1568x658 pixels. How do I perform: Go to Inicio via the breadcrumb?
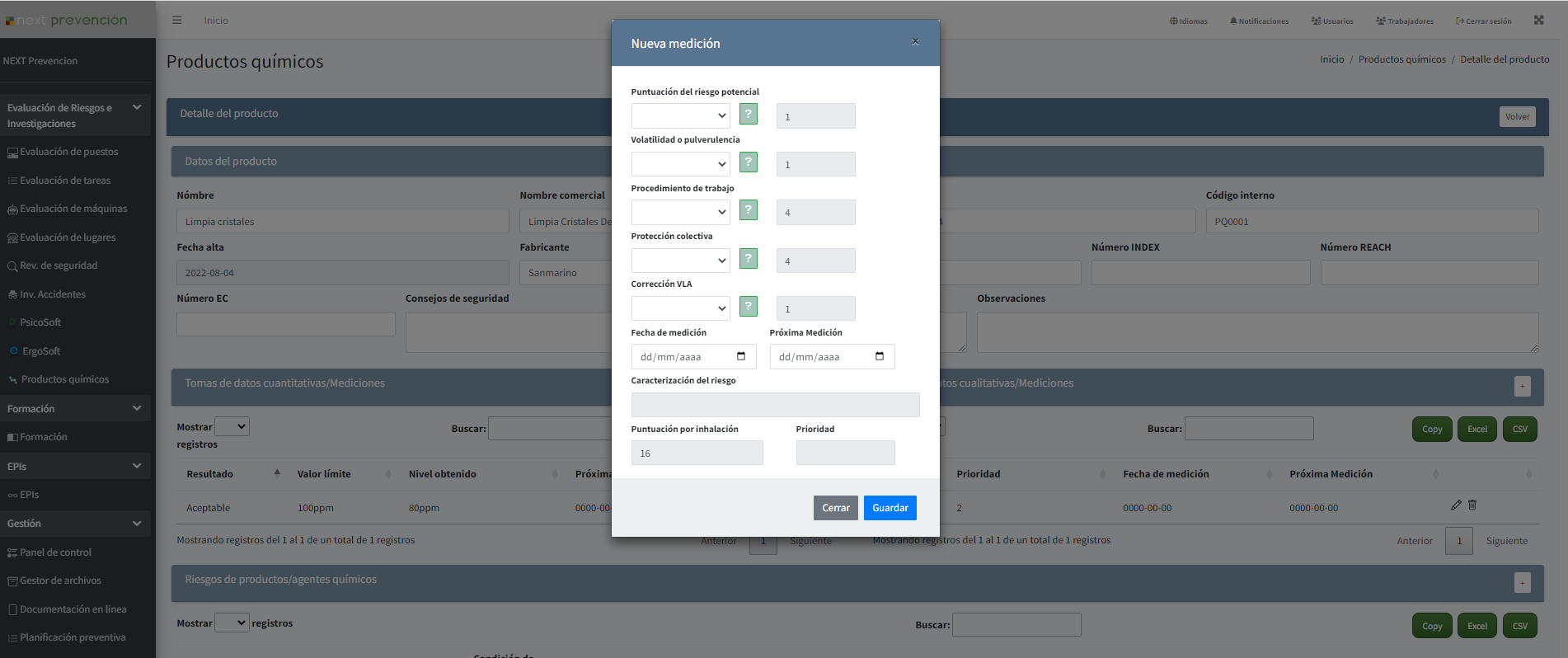click(1331, 59)
